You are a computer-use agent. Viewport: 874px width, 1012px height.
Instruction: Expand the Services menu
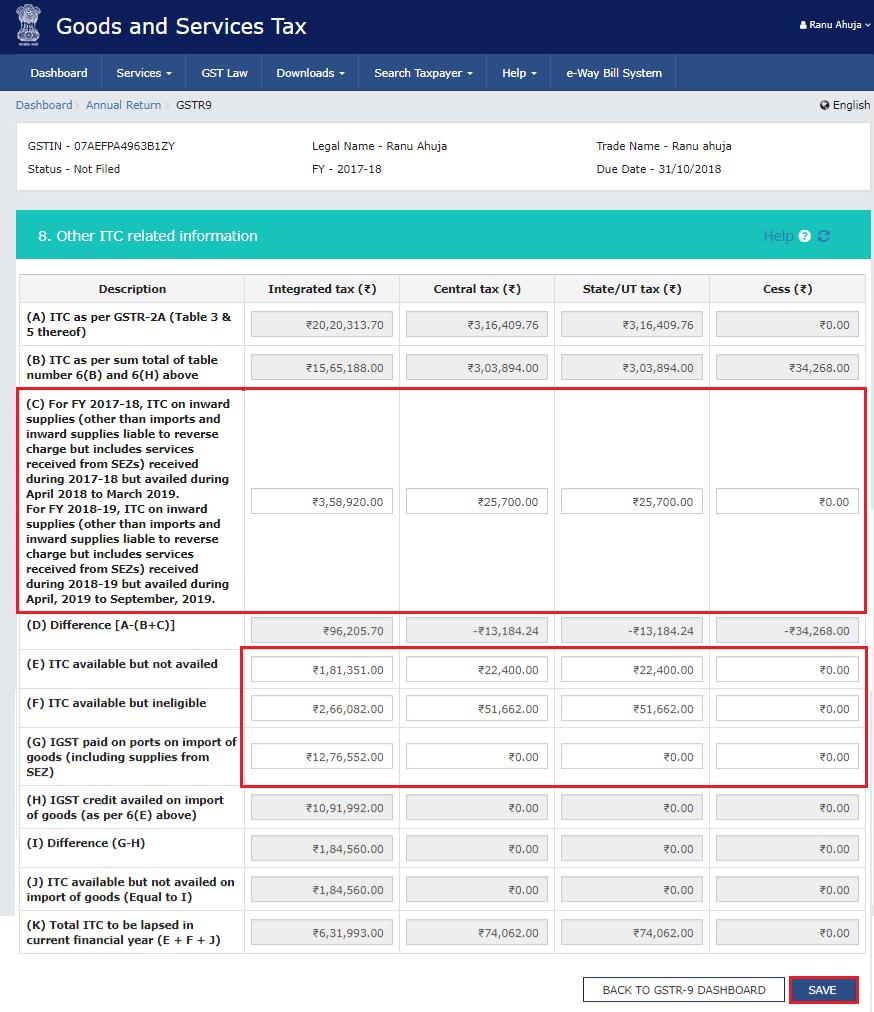144,72
